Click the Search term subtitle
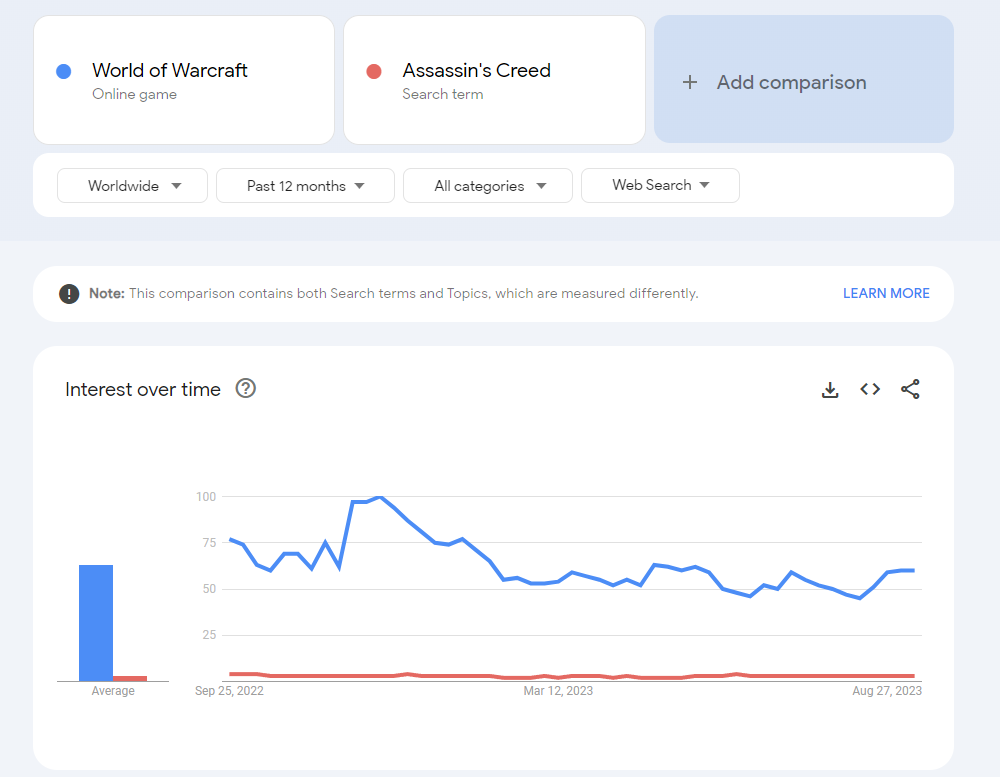1000x777 pixels. 443,94
